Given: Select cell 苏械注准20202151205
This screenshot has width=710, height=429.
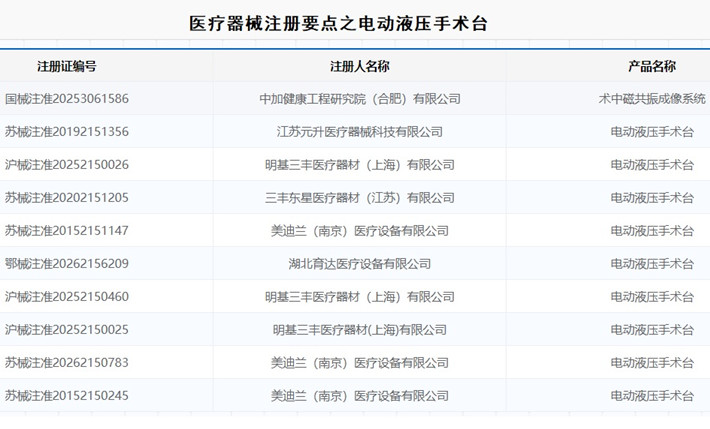Looking at the screenshot, I should [67, 198].
